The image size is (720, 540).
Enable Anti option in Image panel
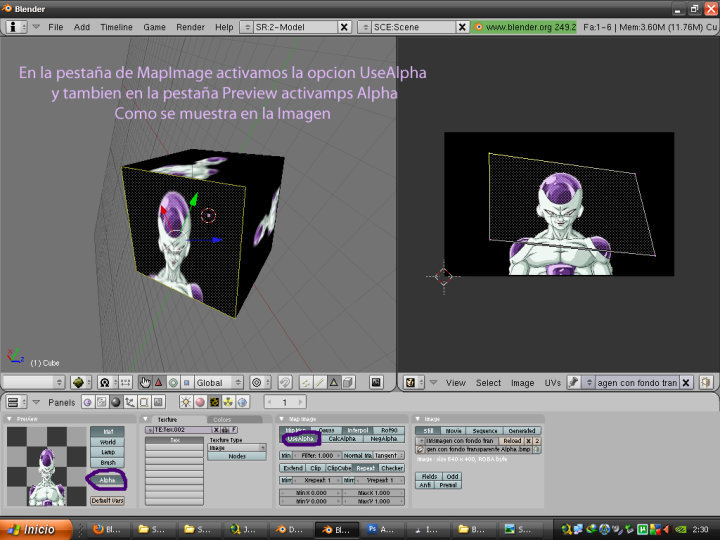(x=425, y=485)
